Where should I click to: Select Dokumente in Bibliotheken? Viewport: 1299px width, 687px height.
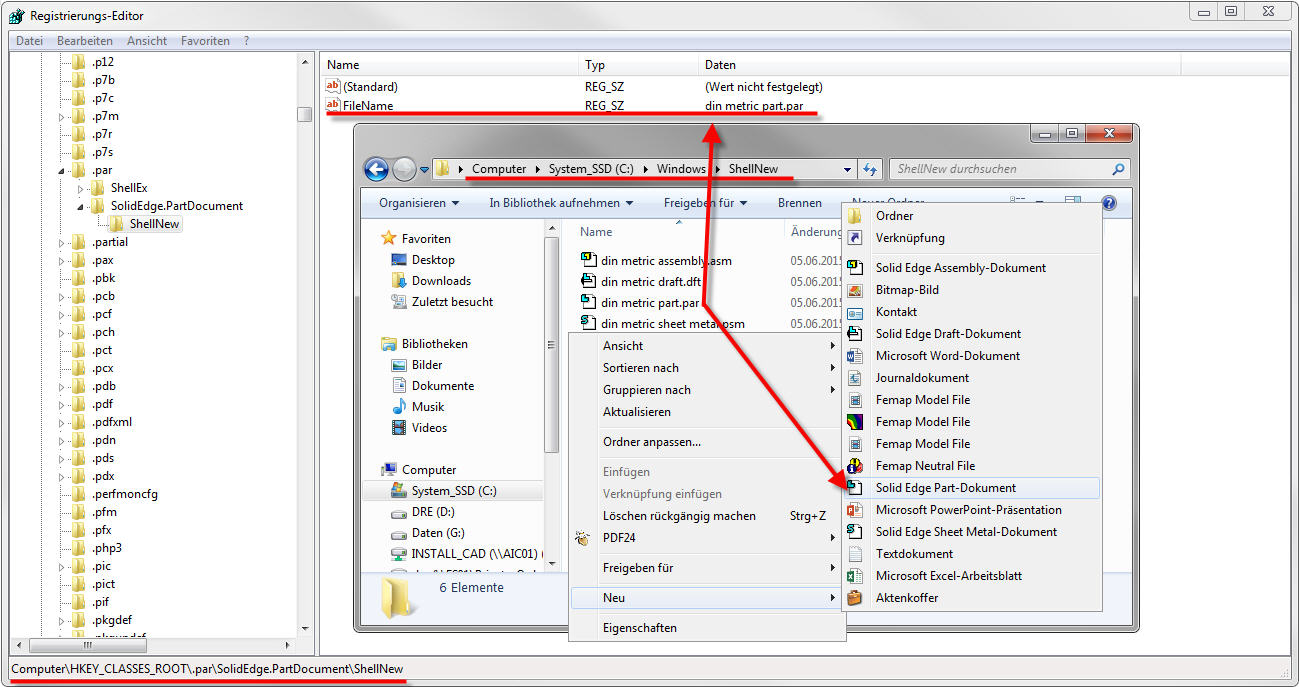tap(443, 386)
